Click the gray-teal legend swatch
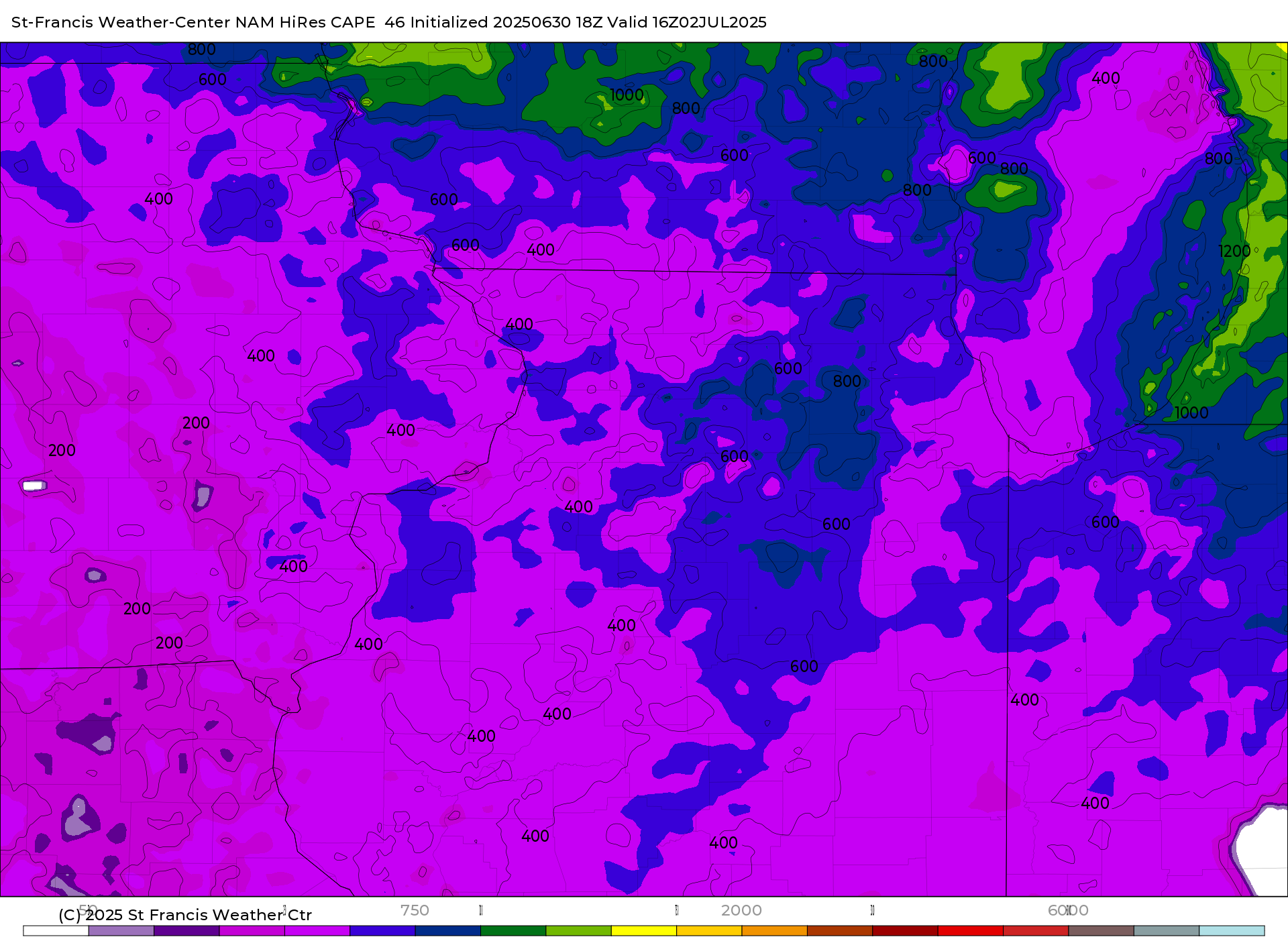1288x939 pixels. point(1167,931)
